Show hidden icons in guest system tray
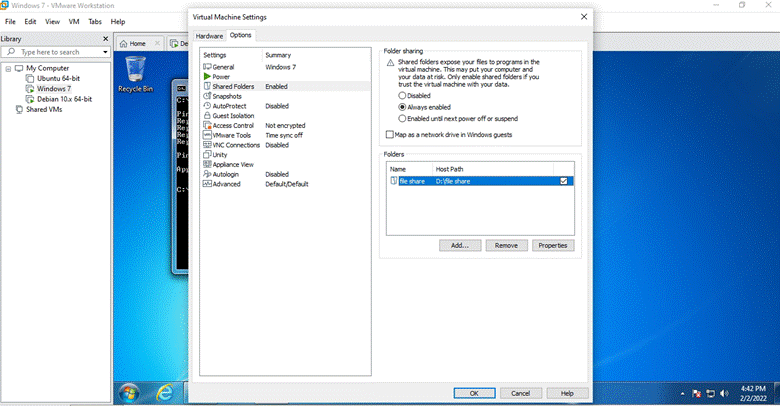Screen dimensions: 780x406 pos(682,394)
